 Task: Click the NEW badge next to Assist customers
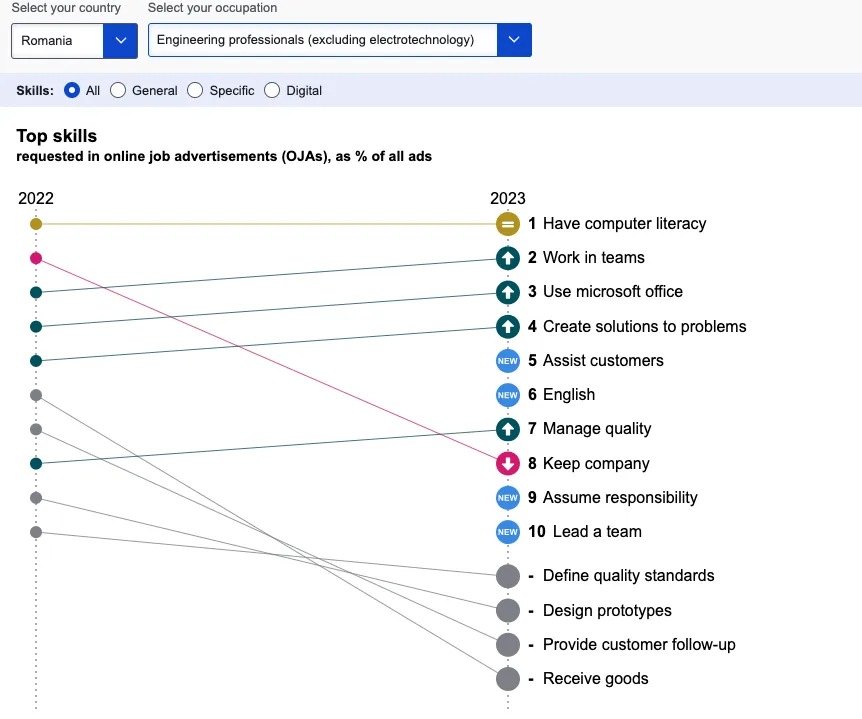point(508,361)
